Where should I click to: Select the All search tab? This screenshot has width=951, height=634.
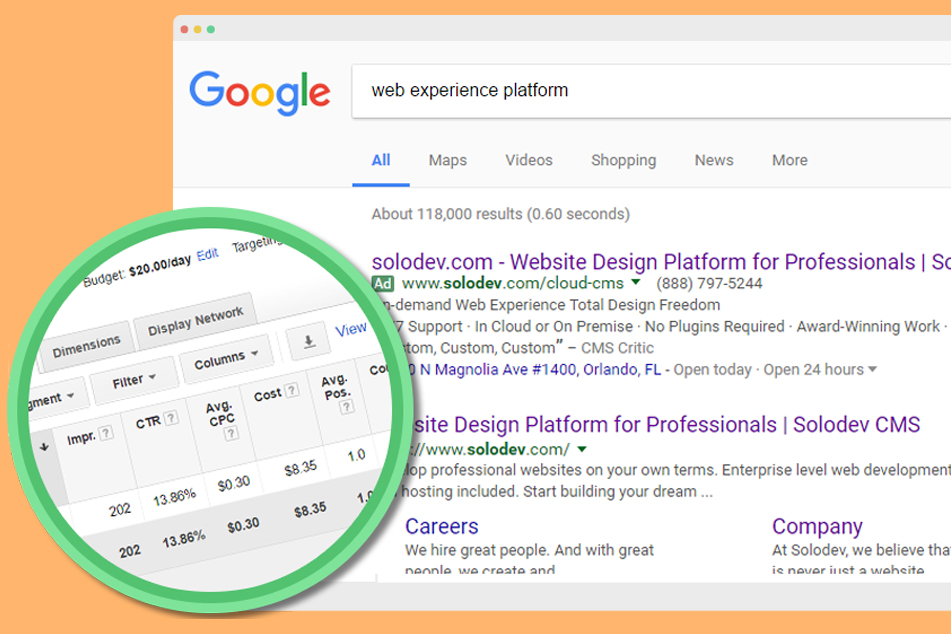[381, 160]
